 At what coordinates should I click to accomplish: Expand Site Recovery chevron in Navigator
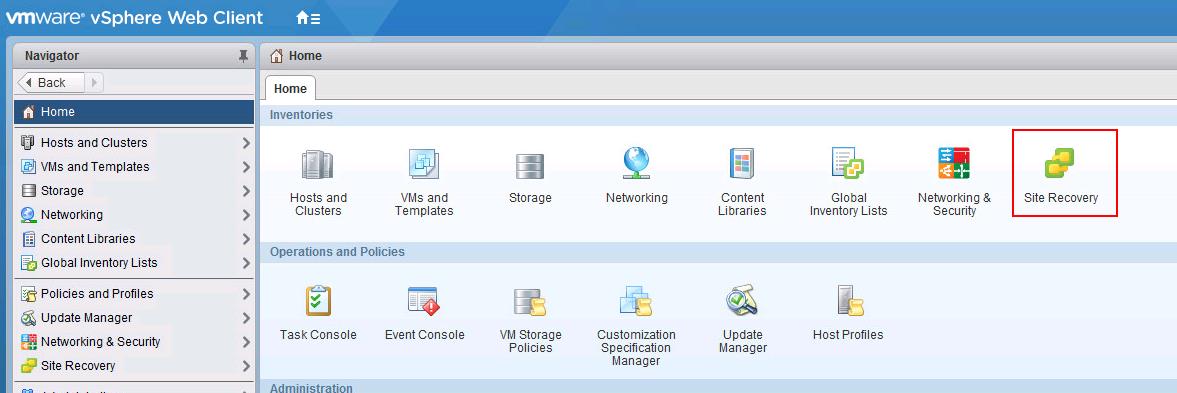[245, 365]
